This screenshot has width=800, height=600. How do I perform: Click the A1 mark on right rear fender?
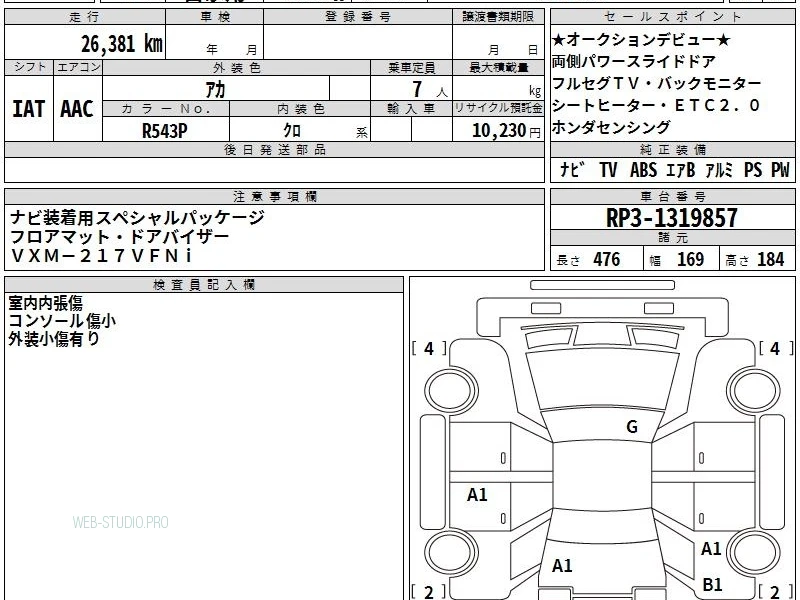click(711, 549)
